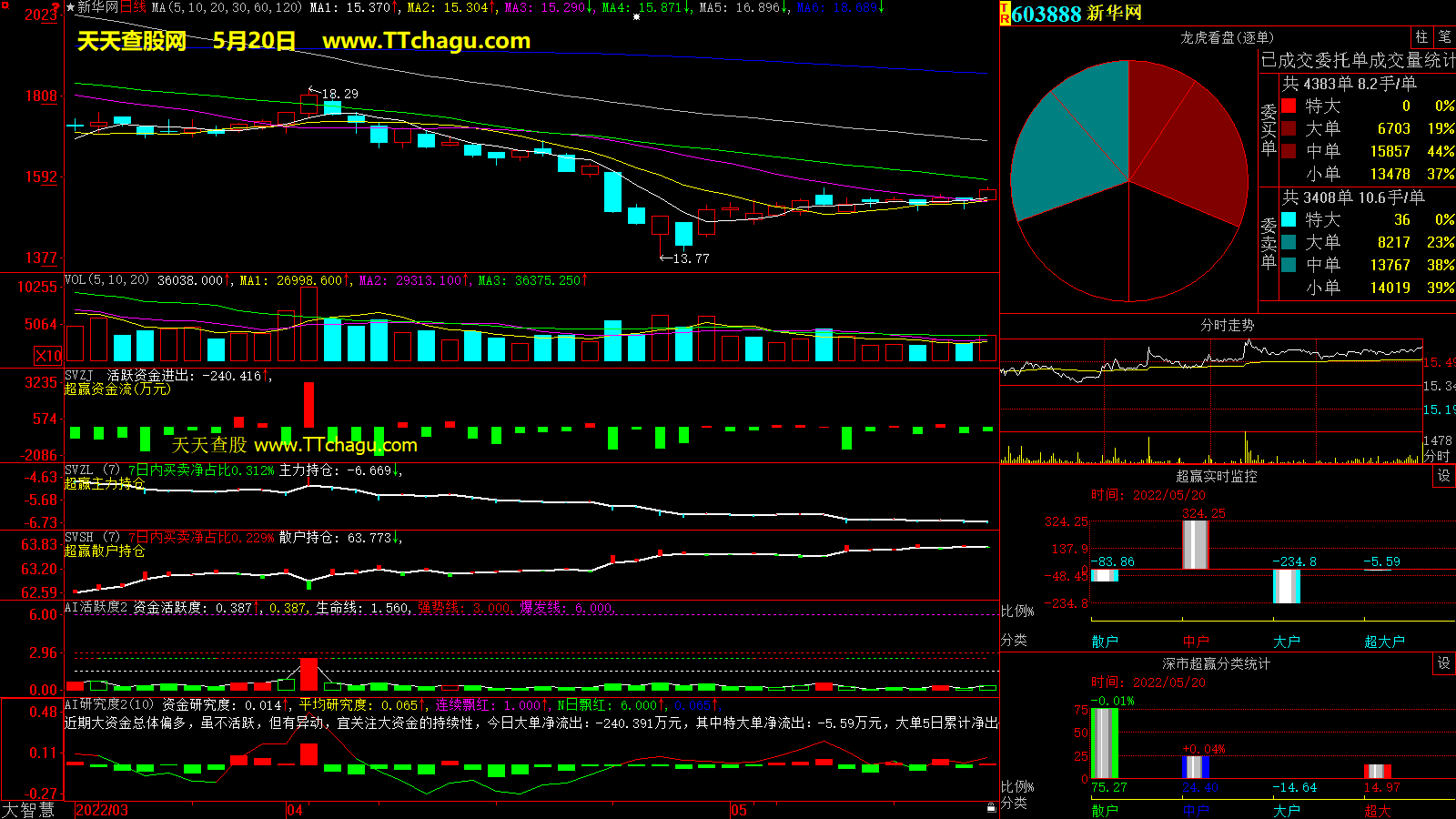1456x819 pixels.
Task: Click the MA(5,10,20,30,60,120) indicator parameters
Action: [227, 7]
